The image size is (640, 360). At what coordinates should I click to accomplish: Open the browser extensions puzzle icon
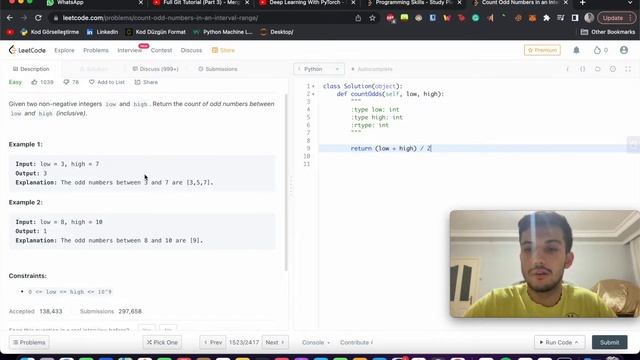pyautogui.click(x=547, y=18)
